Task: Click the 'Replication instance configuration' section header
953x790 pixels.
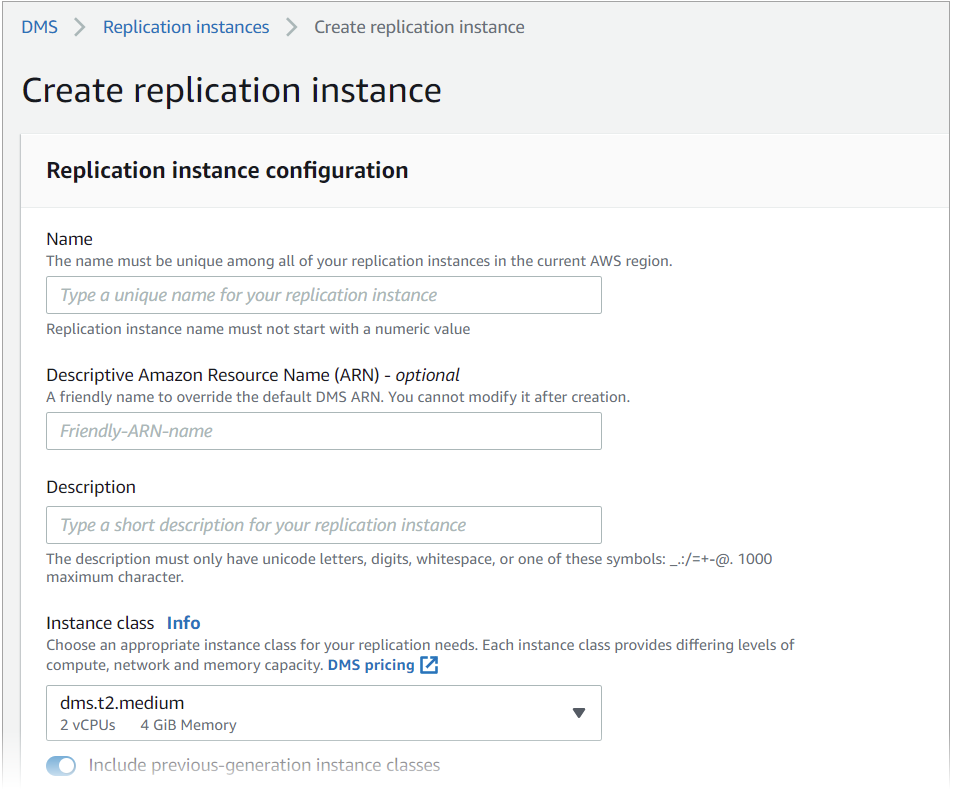Action: pyautogui.click(x=227, y=170)
